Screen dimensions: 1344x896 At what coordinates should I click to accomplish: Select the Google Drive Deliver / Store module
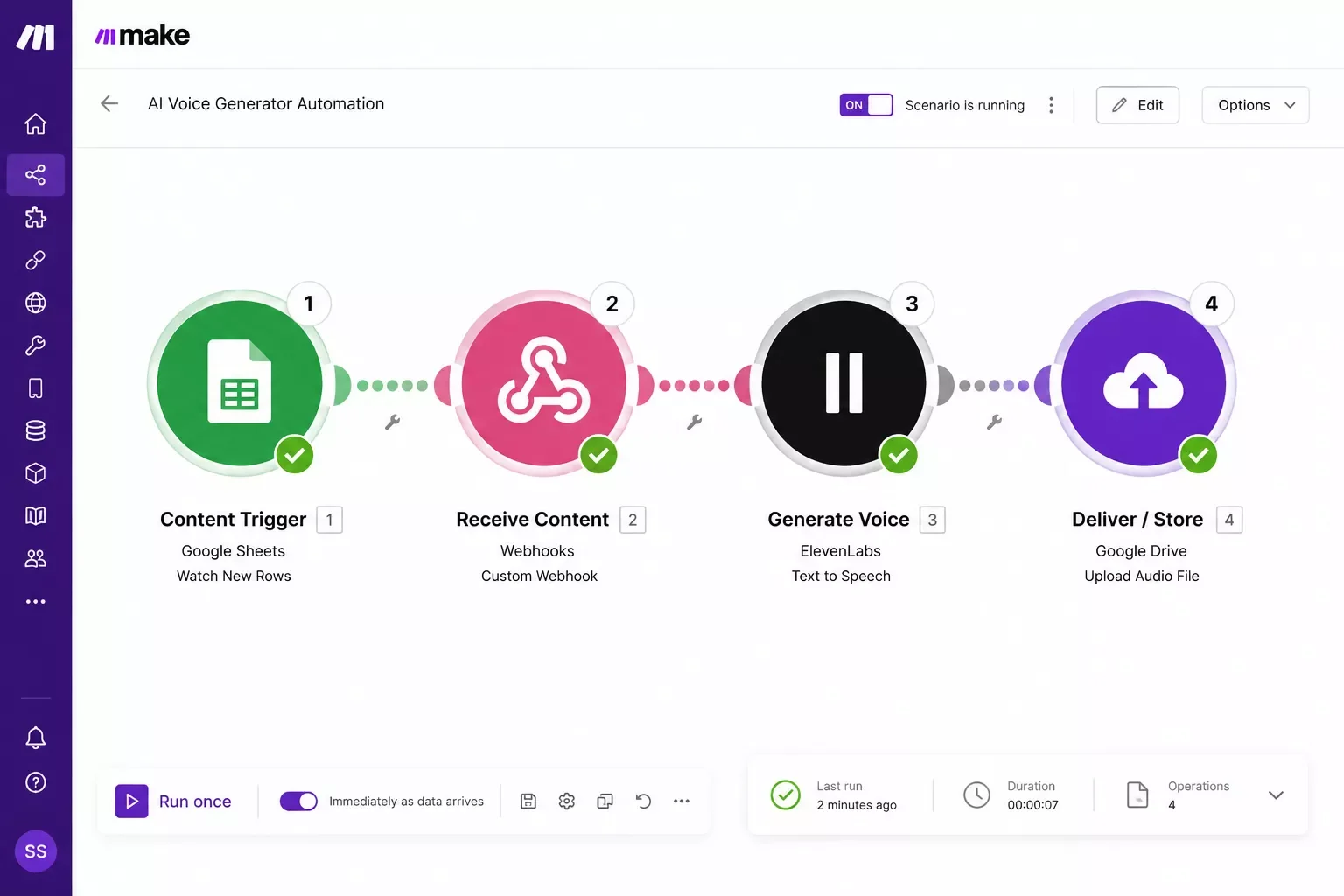coord(1144,383)
